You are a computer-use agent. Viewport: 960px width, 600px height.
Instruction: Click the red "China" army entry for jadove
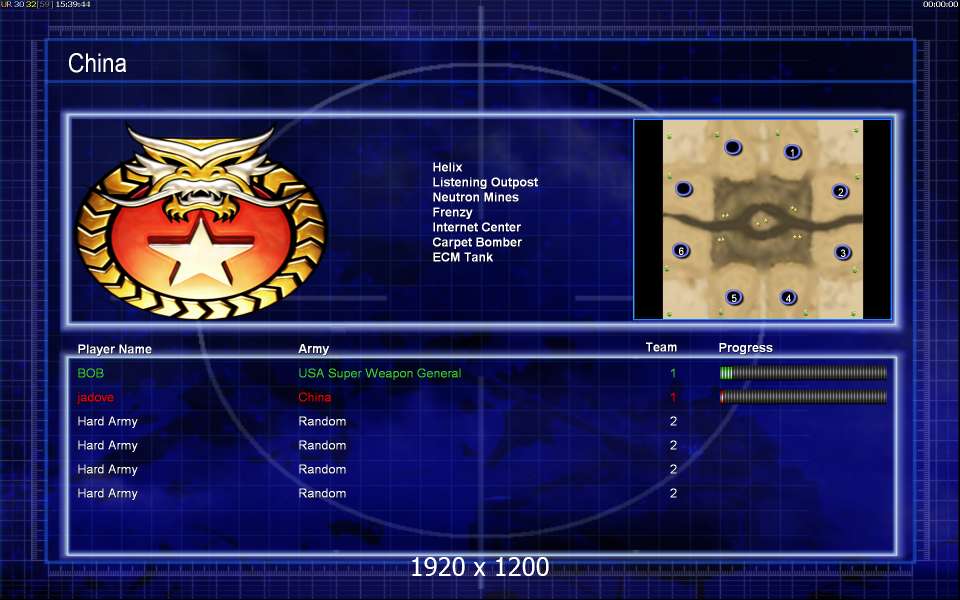pyautogui.click(x=315, y=397)
